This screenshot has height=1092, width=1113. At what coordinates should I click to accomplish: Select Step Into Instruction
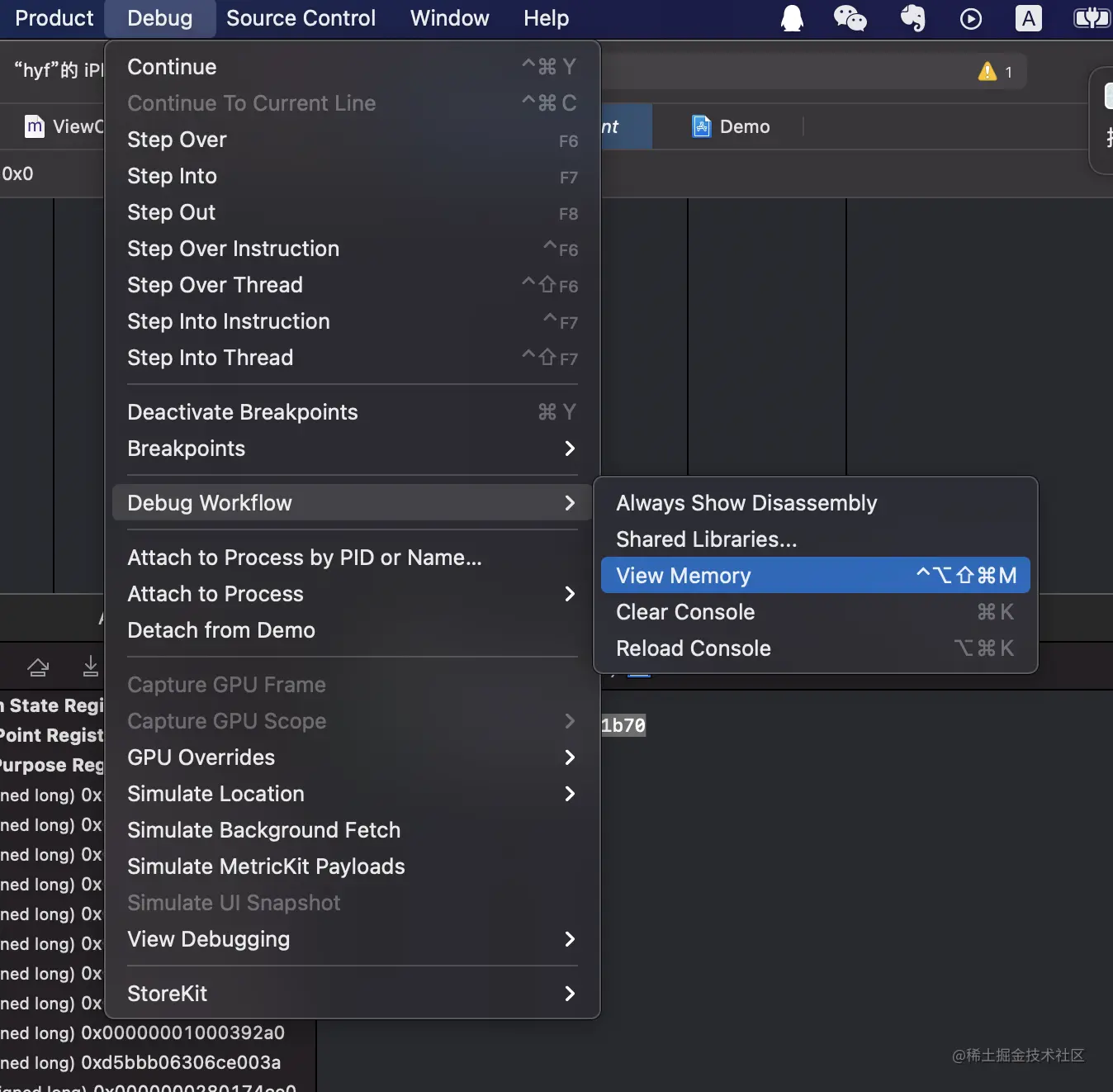[352, 321]
